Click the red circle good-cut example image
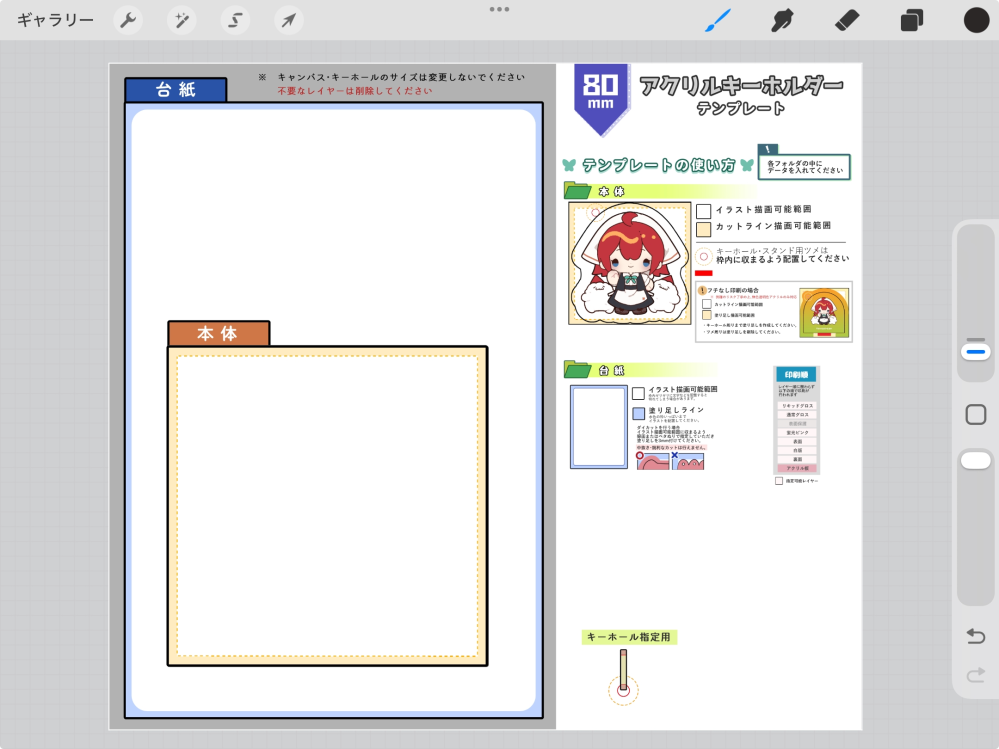This screenshot has height=749, width=999. [x=652, y=461]
